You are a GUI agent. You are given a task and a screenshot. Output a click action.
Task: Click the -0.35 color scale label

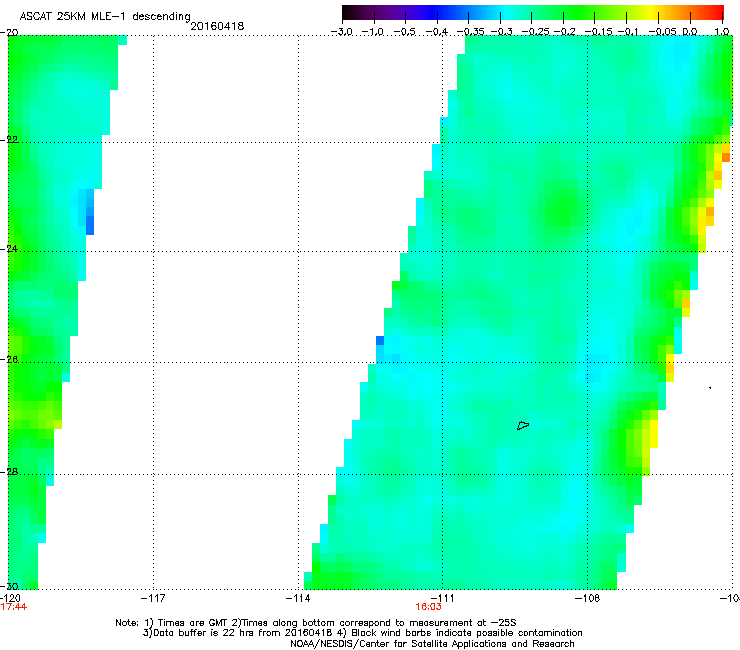pos(470,32)
